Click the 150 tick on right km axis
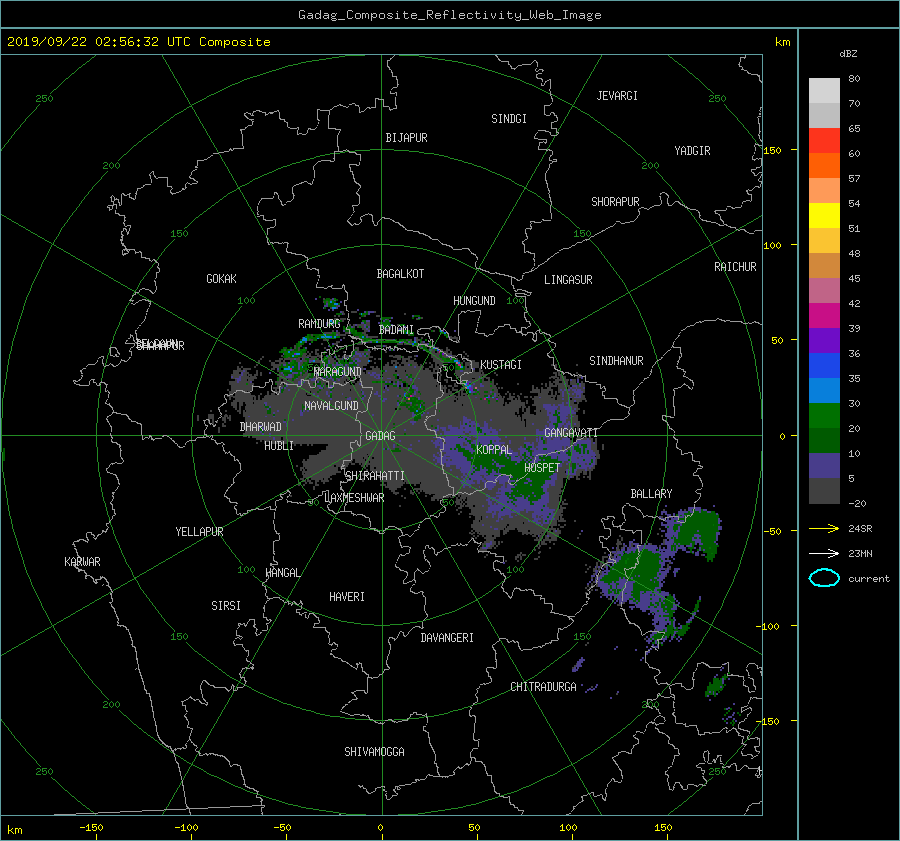This screenshot has height=841, width=900. 773,150
